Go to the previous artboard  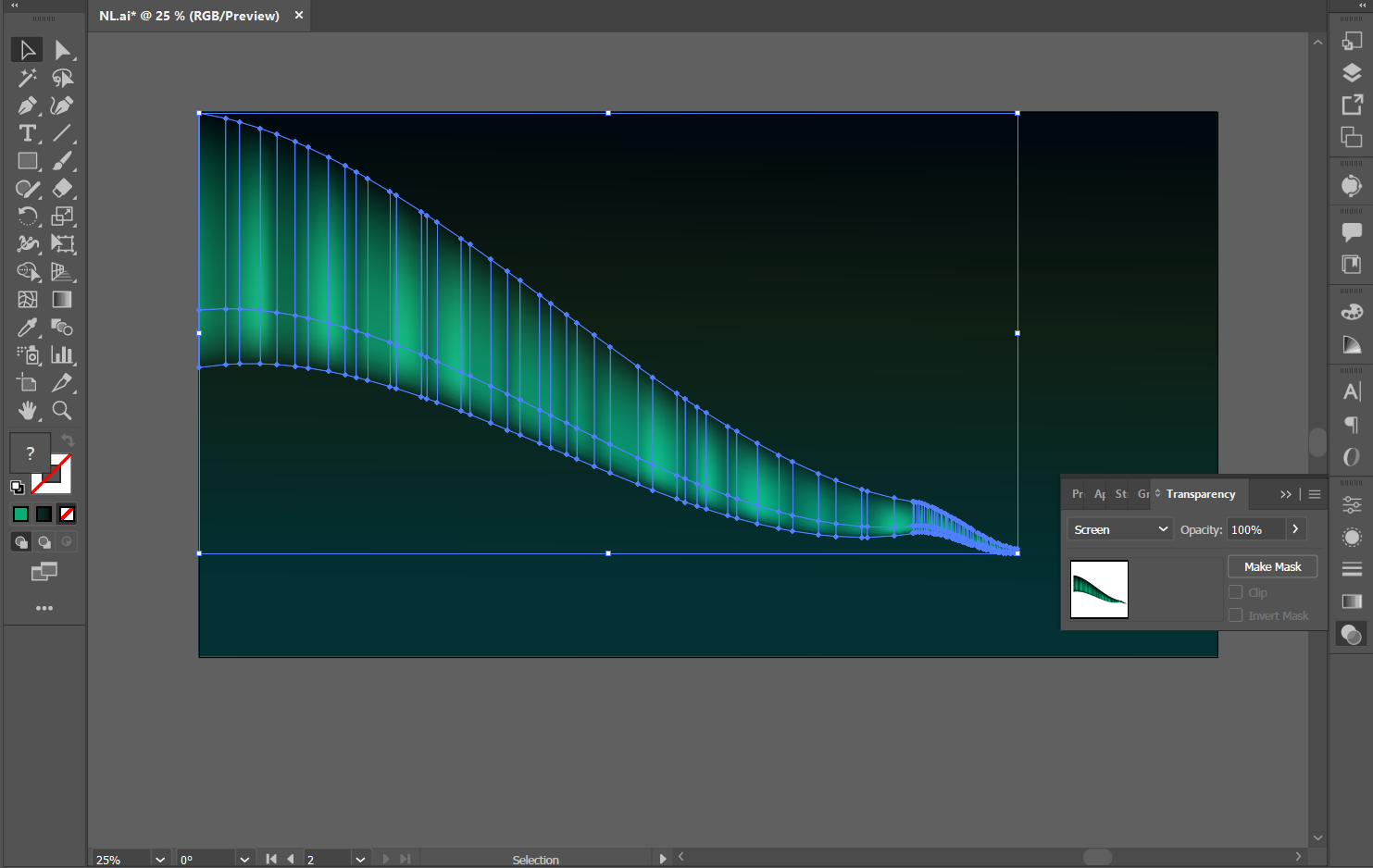click(291, 859)
